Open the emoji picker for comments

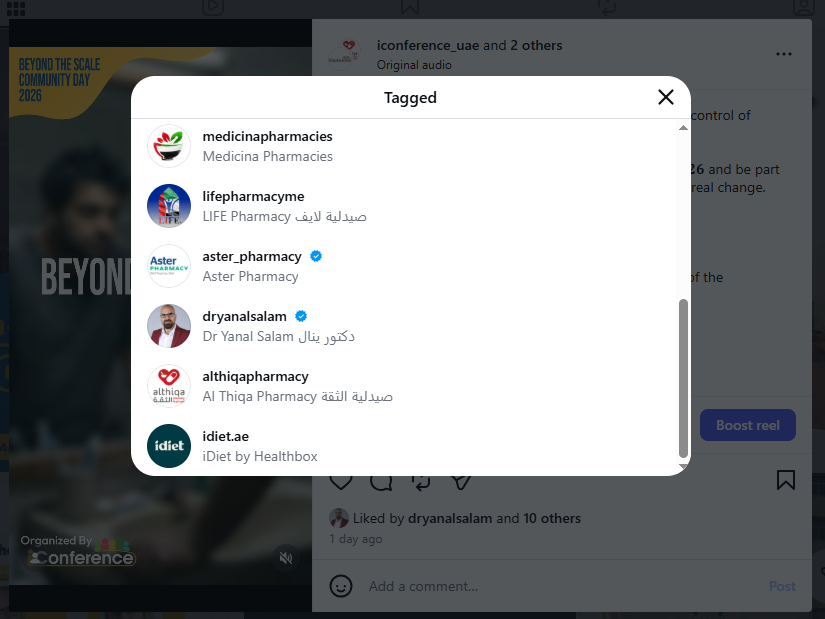point(341,586)
